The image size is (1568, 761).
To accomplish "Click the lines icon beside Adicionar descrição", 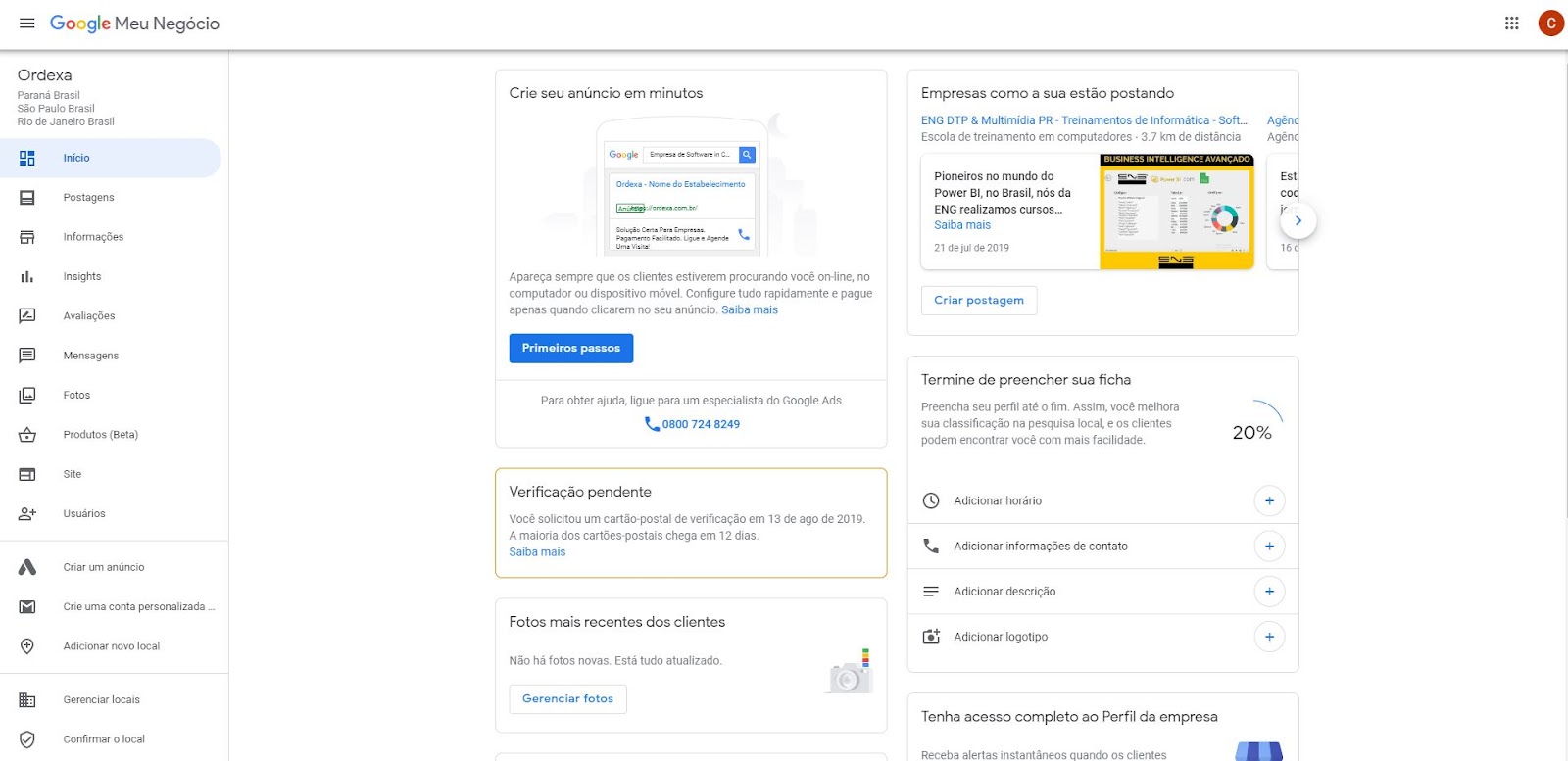I will (931, 592).
